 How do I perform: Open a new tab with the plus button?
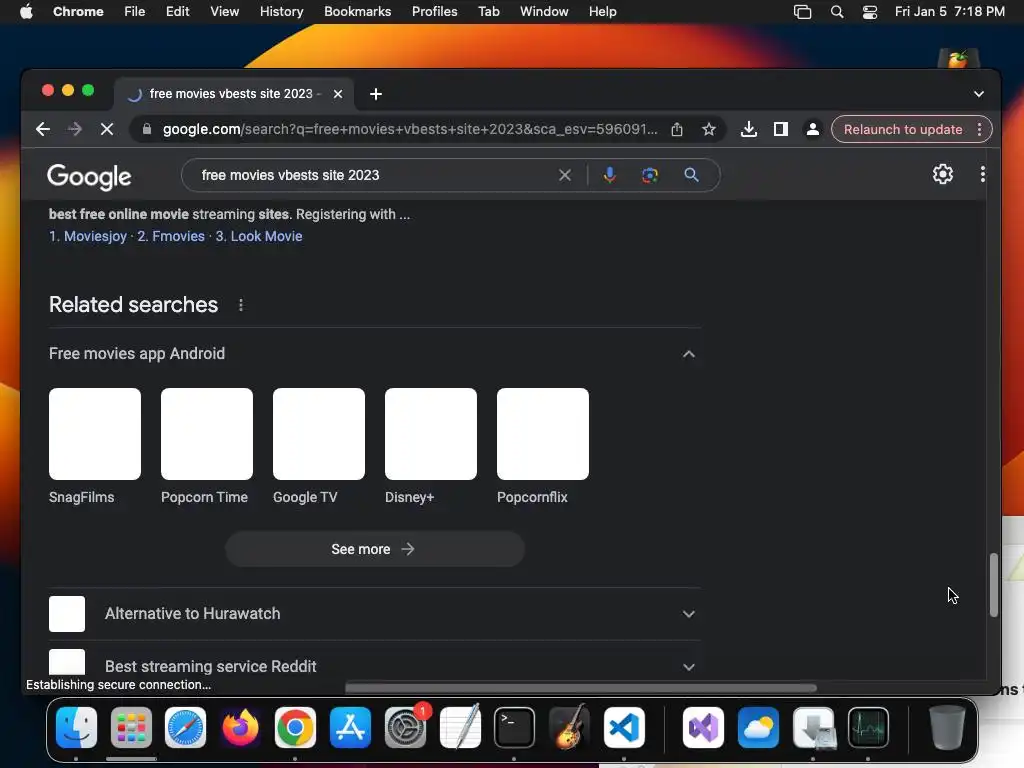[x=376, y=94]
